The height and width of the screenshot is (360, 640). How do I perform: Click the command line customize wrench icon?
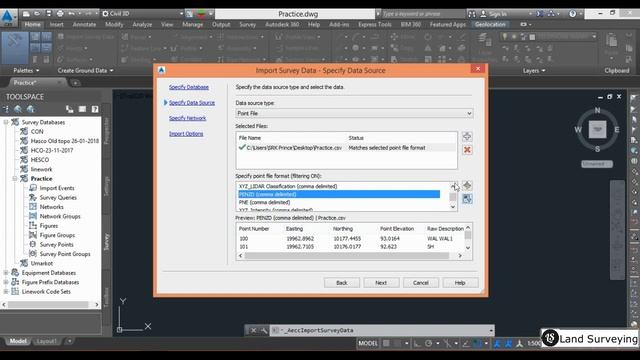(264, 330)
